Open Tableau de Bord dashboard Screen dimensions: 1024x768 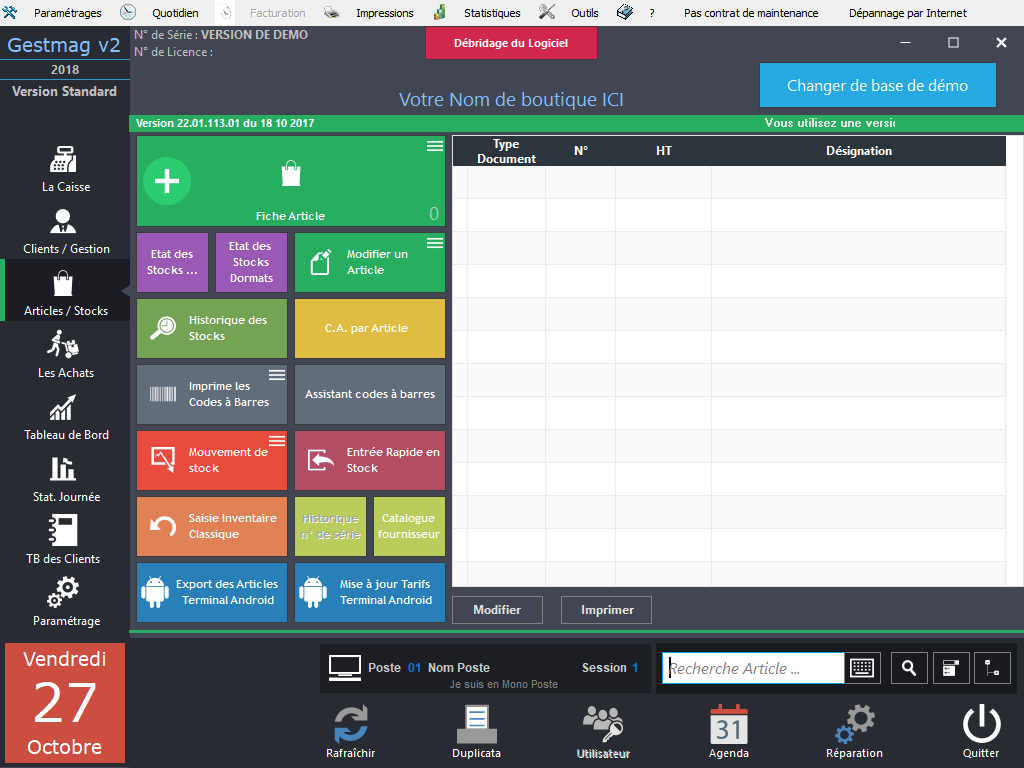point(65,417)
